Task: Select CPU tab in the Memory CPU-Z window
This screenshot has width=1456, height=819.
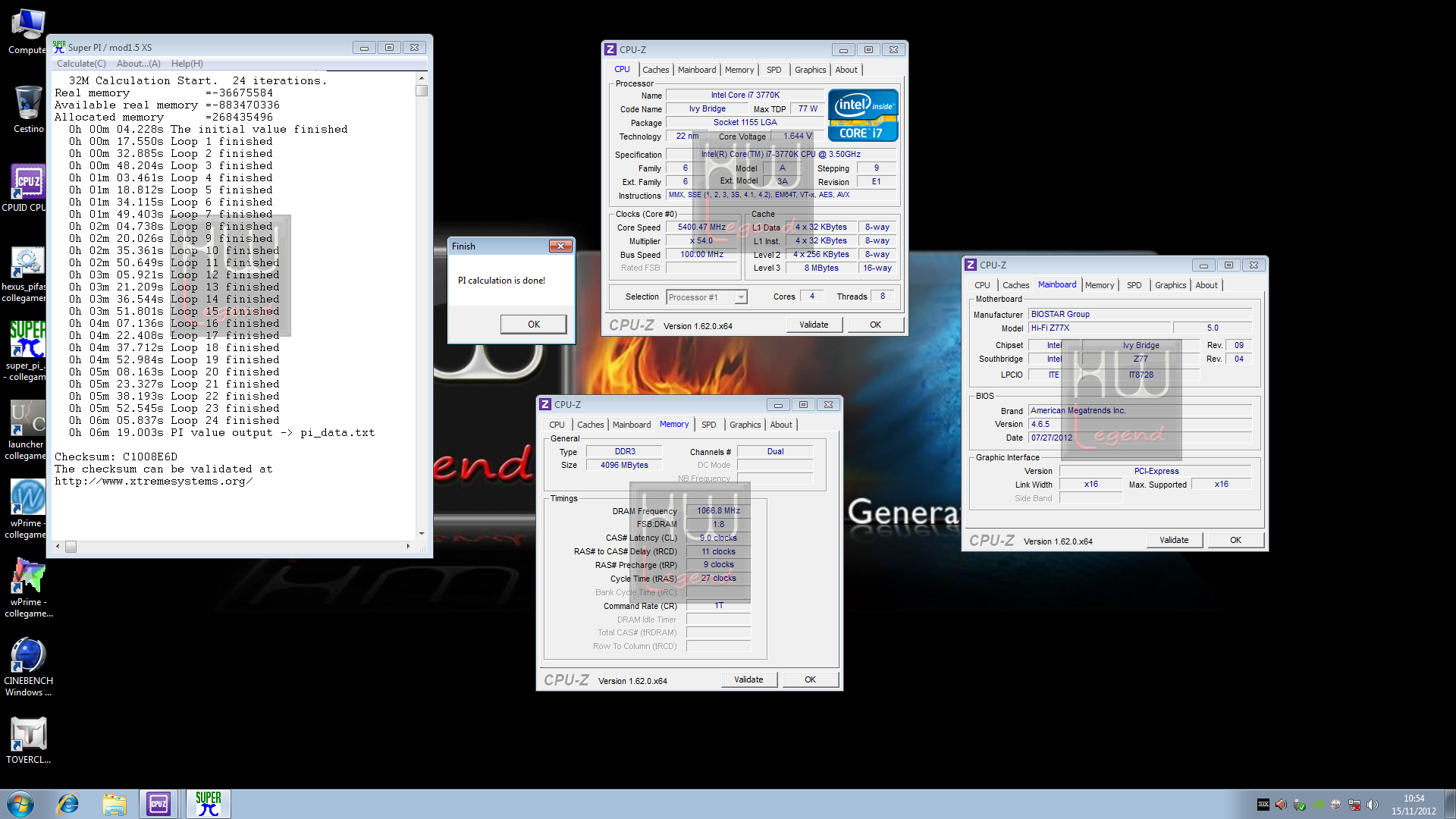Action: coord(557,425)
